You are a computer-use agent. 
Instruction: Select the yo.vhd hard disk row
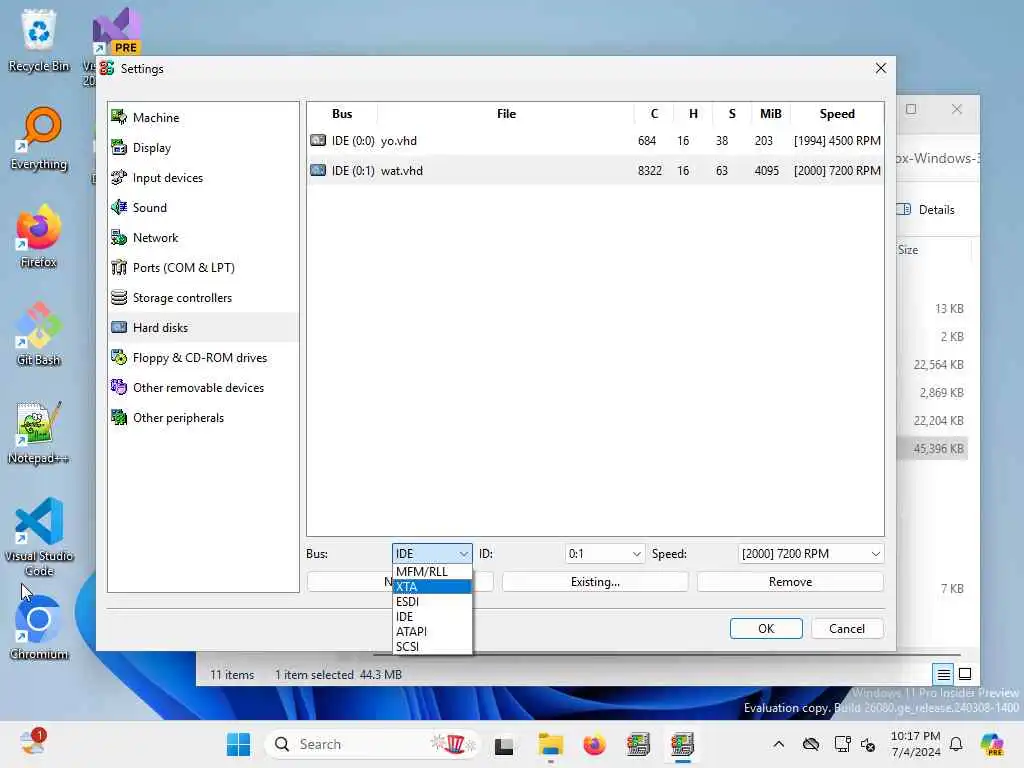[595, 140]
